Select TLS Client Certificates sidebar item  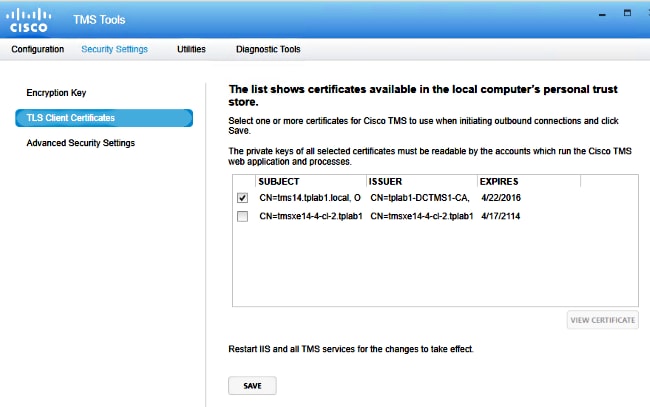tap(104, 118)
